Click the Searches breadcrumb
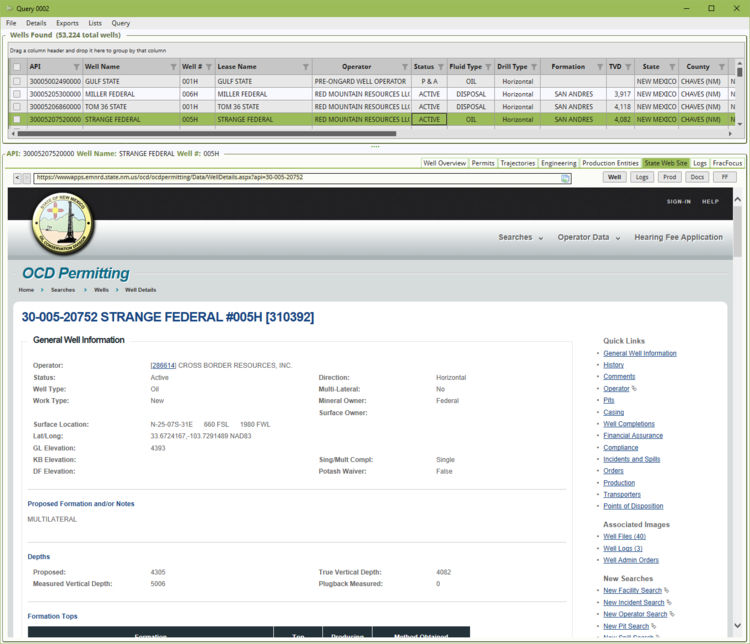The image size is (750, 644). point(63,290)
